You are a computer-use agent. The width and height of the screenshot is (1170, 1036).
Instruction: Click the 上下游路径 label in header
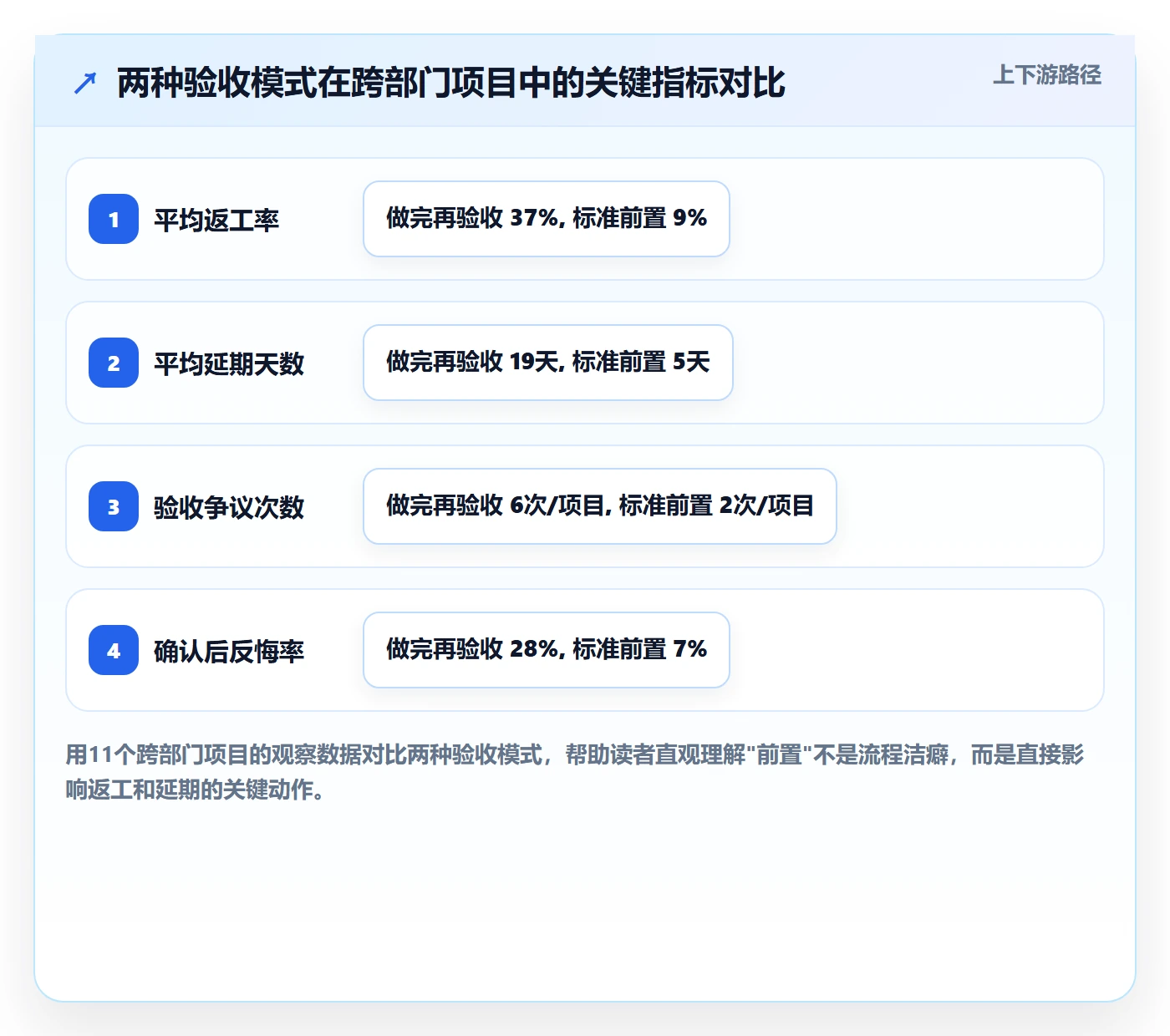pos(1047,75)
